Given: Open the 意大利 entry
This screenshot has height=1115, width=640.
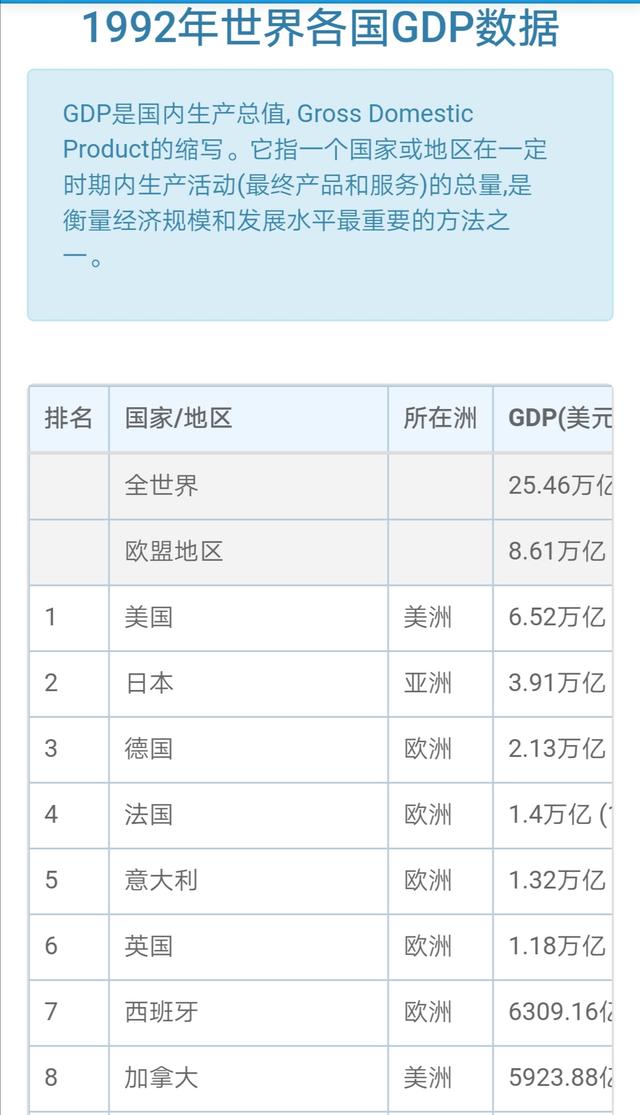Looking at the screenshot, I should tap(161, 880).
